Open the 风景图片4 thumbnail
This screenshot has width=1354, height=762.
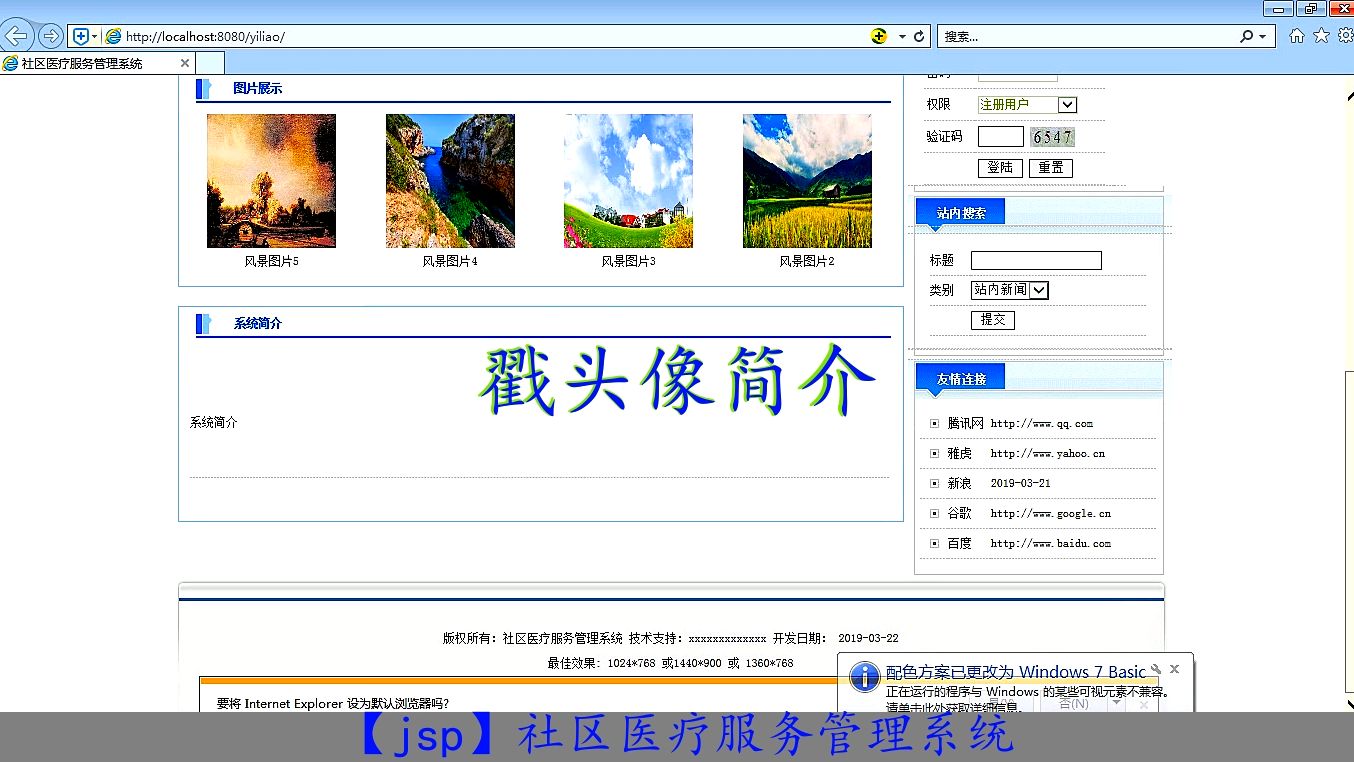tap(450, 181)
